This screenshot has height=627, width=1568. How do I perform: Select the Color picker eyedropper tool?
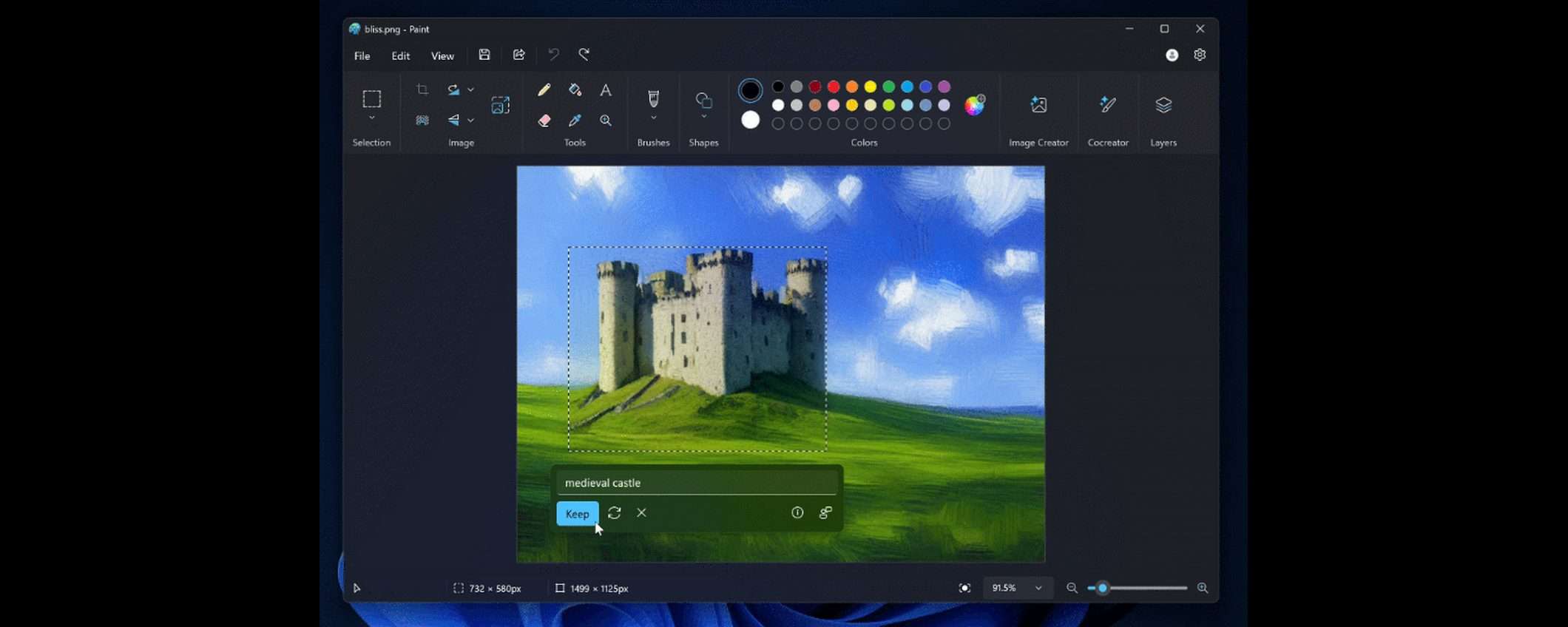(x=575, y=121)
